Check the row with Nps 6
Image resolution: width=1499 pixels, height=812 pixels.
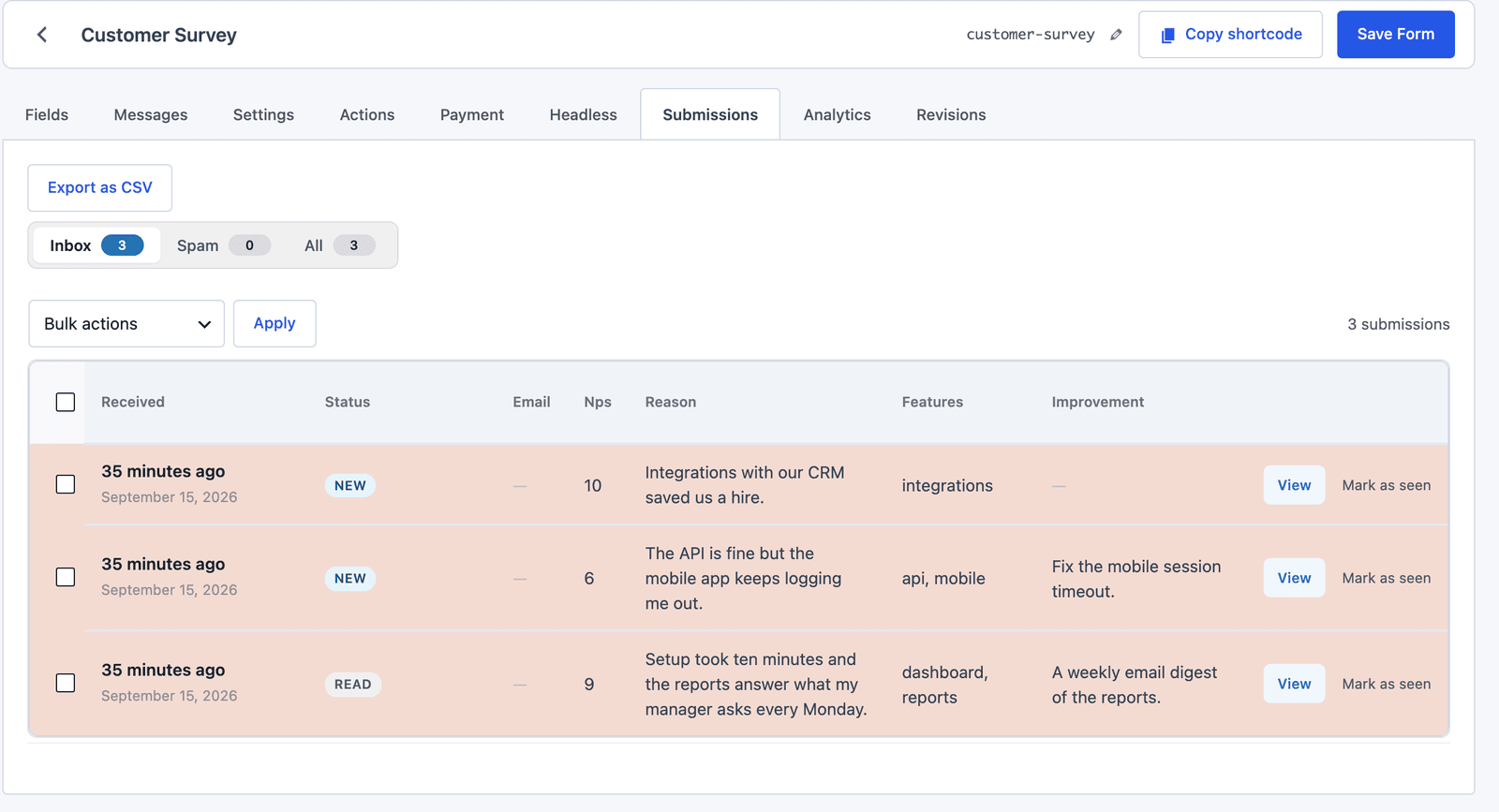(66, 578)
